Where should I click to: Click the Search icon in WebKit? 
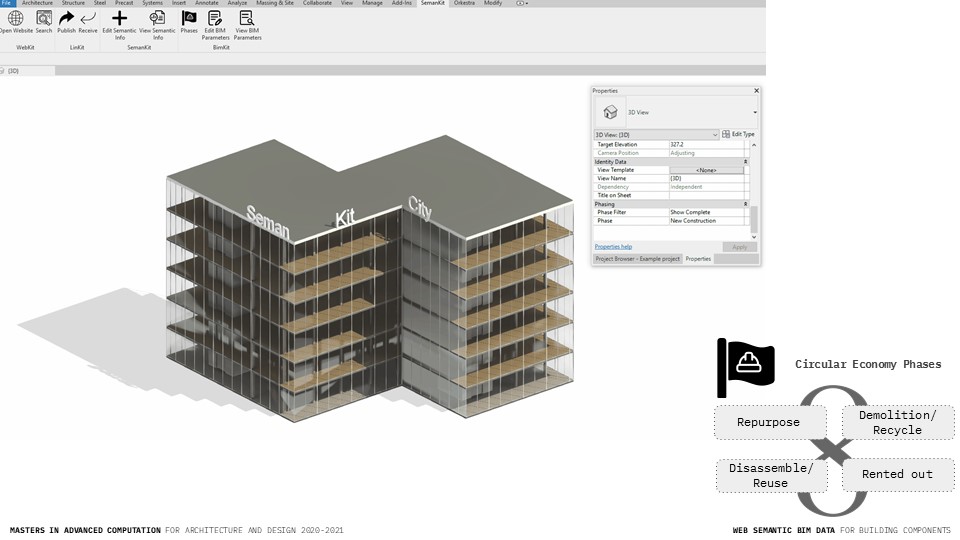tap(44, 19)
